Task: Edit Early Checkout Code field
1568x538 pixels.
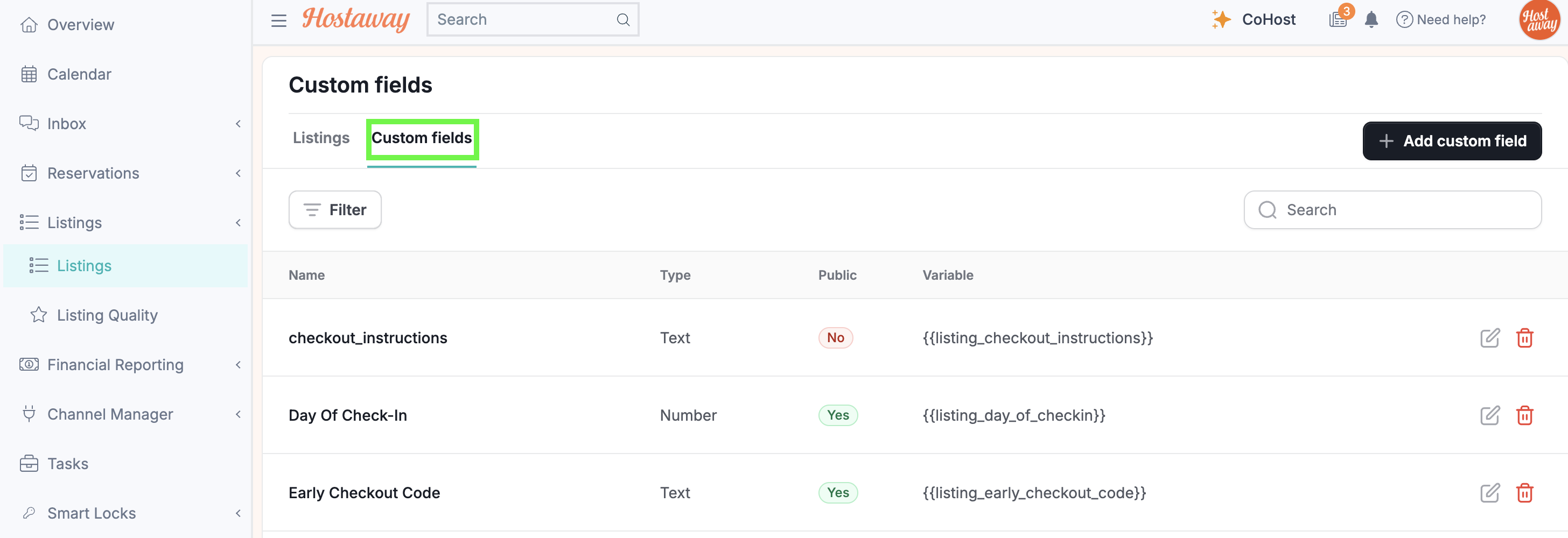Action: [x=1489, y=492]
